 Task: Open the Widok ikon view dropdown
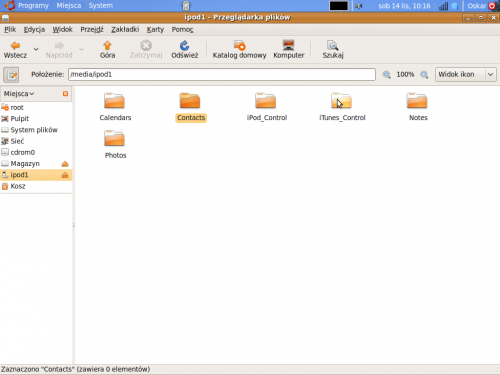pos(466,74)
